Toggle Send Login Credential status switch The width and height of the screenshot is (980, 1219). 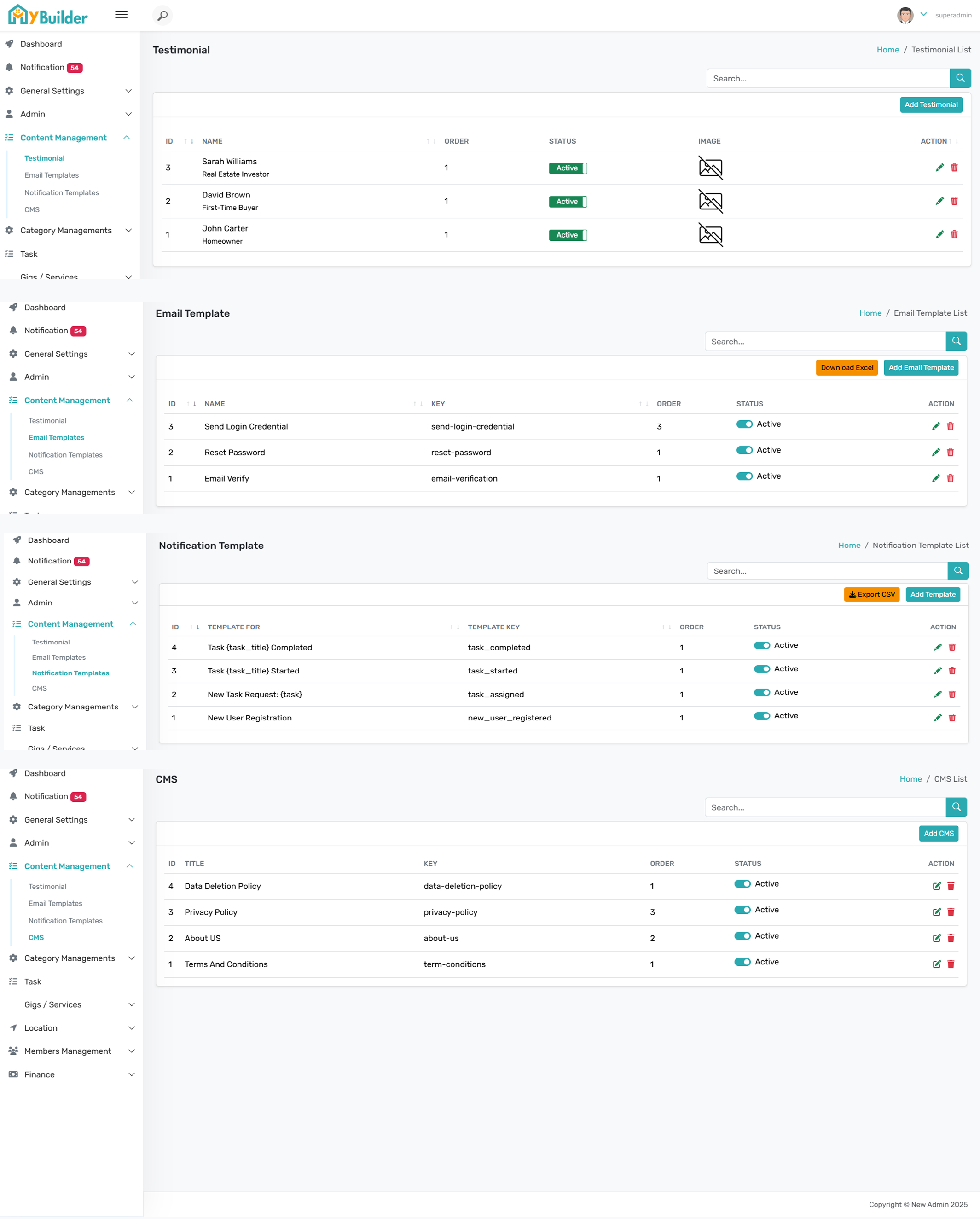click(744, 424)
